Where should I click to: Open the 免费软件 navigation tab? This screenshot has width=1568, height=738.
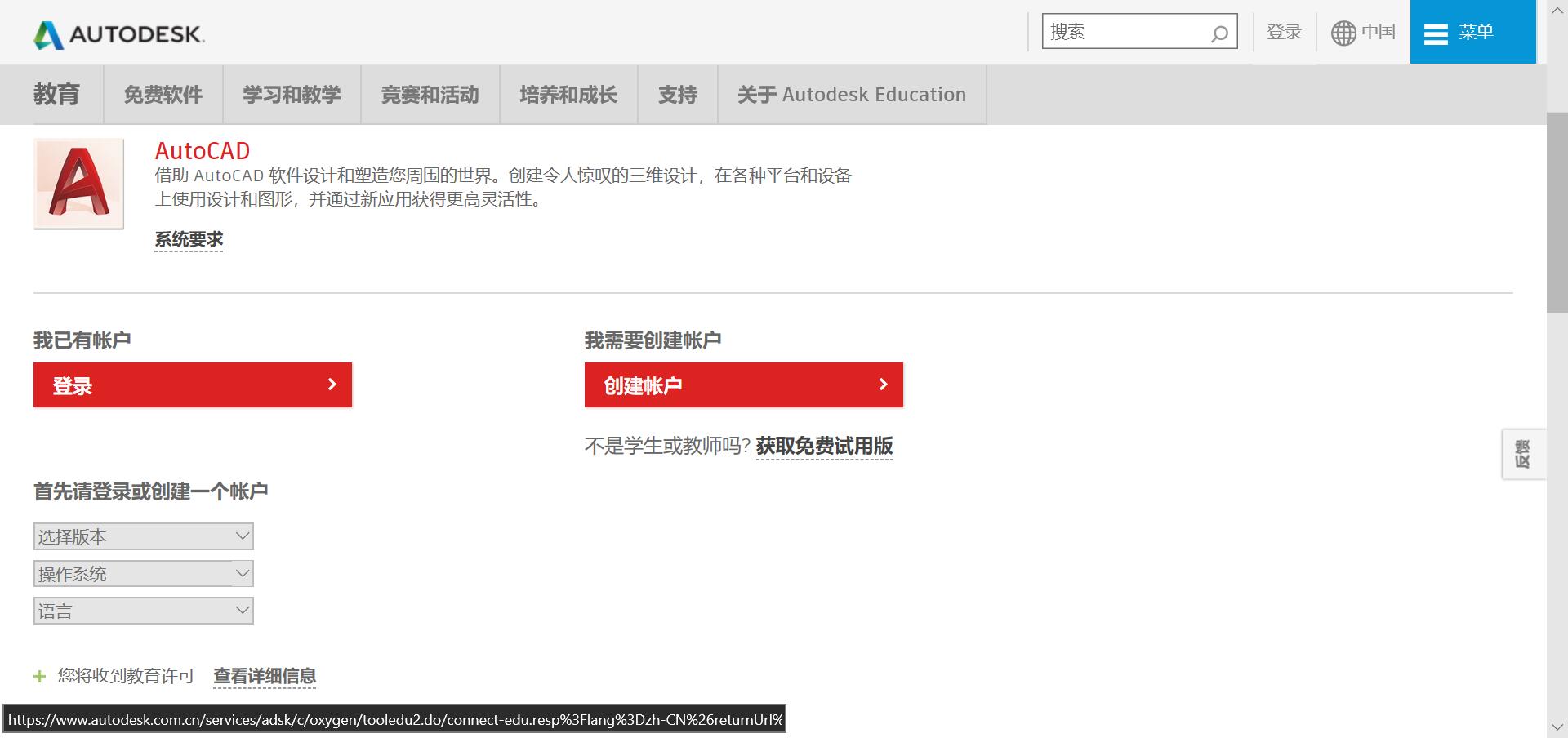pyautogui.click(x=163, y=95)
